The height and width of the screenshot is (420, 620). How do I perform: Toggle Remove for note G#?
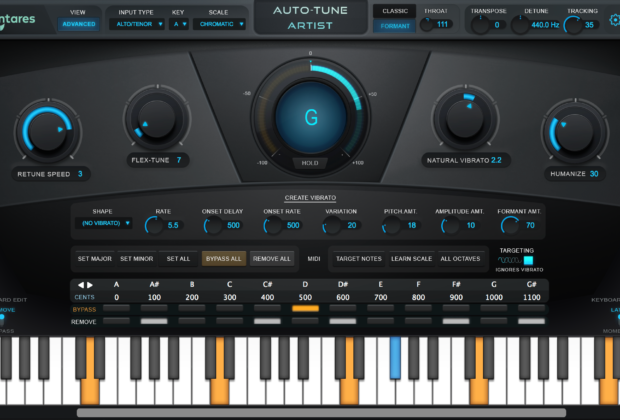point(531,321)
